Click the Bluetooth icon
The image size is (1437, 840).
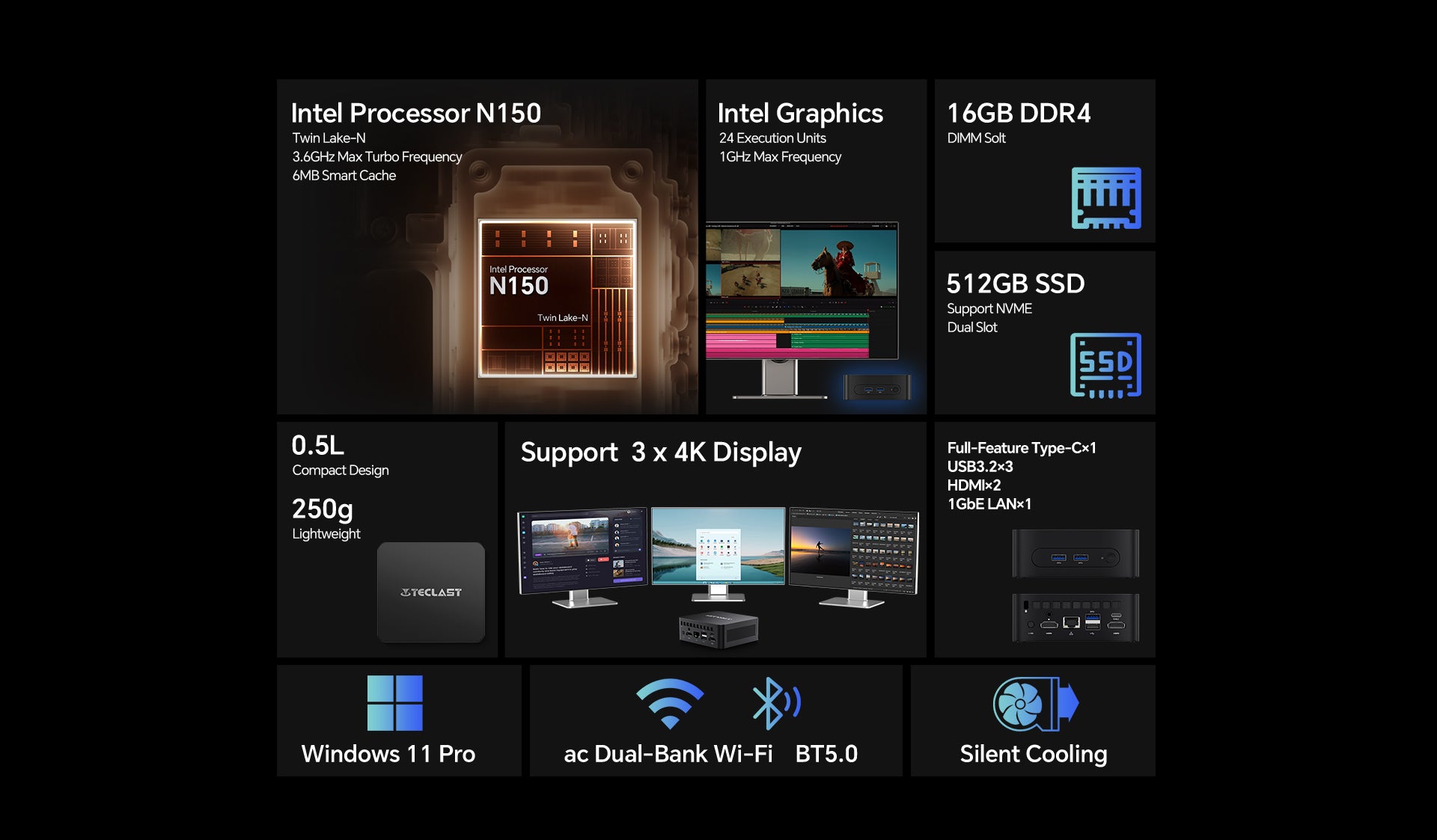(x=774, y=703)
